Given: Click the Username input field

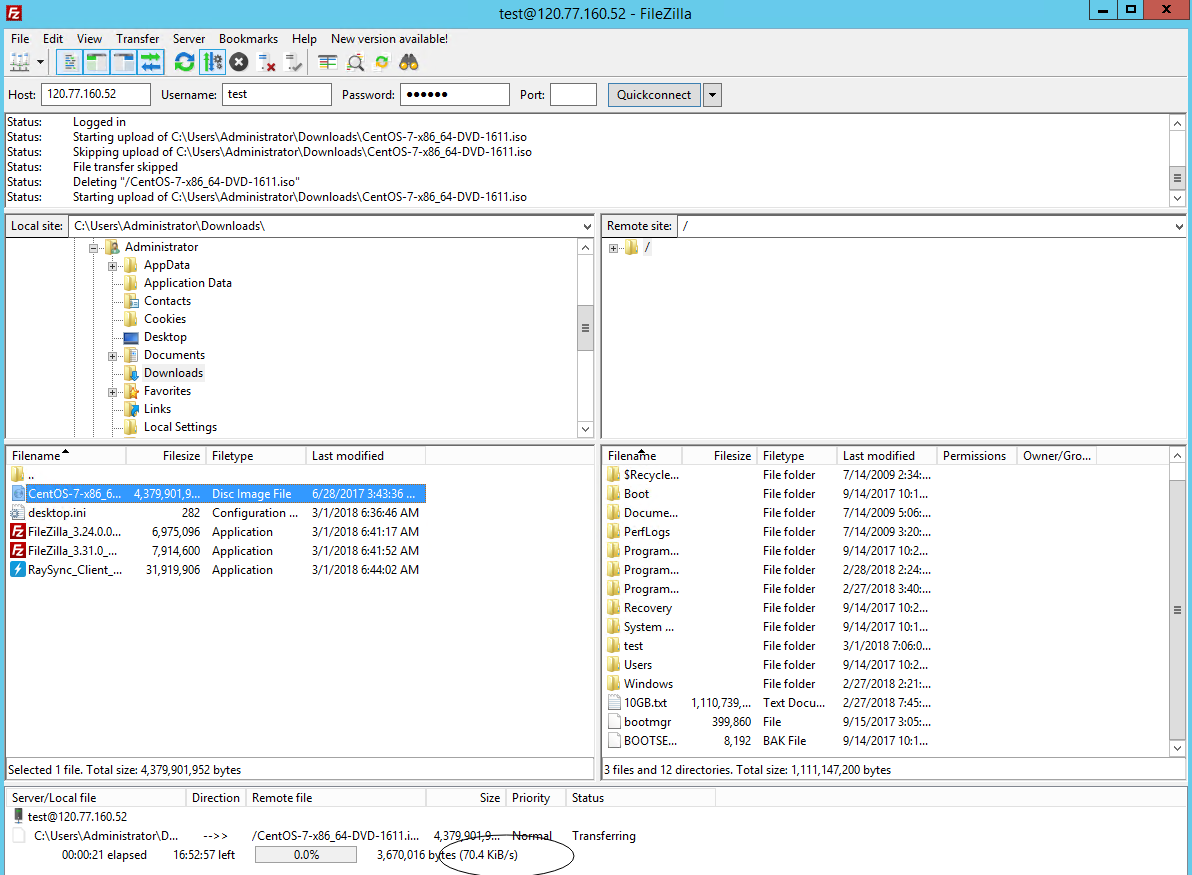Looking at the screenshot, I should pos(277,94).
